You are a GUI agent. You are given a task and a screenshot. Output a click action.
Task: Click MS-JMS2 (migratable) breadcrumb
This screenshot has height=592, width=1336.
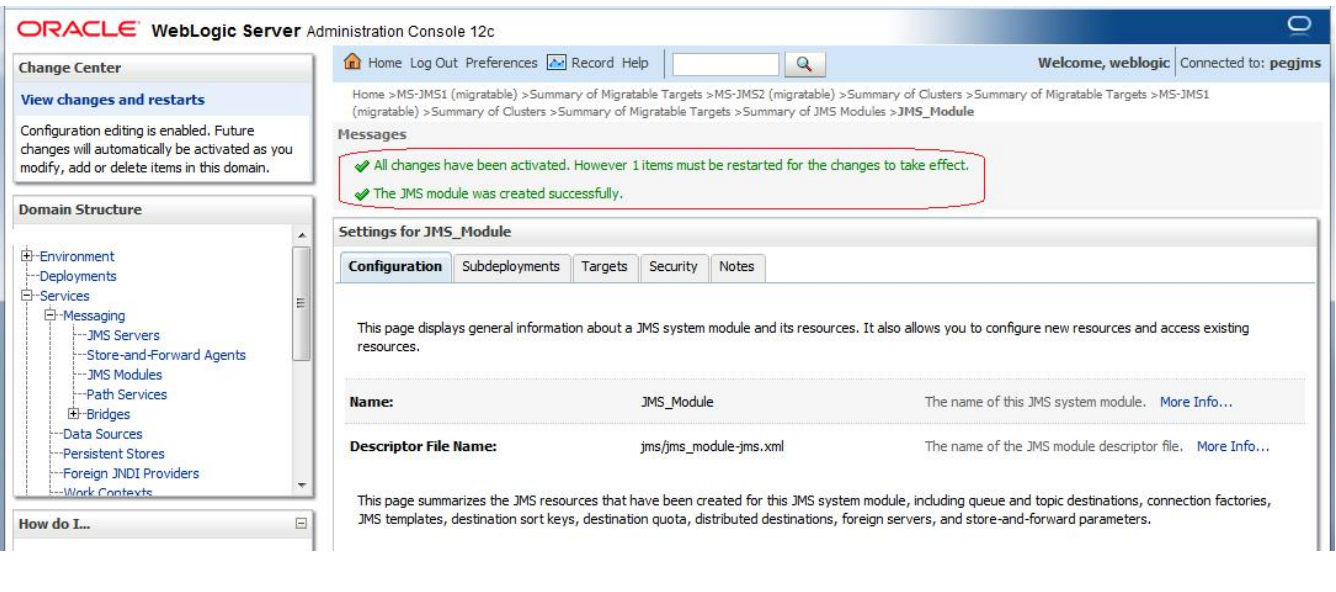click(774, 94)
